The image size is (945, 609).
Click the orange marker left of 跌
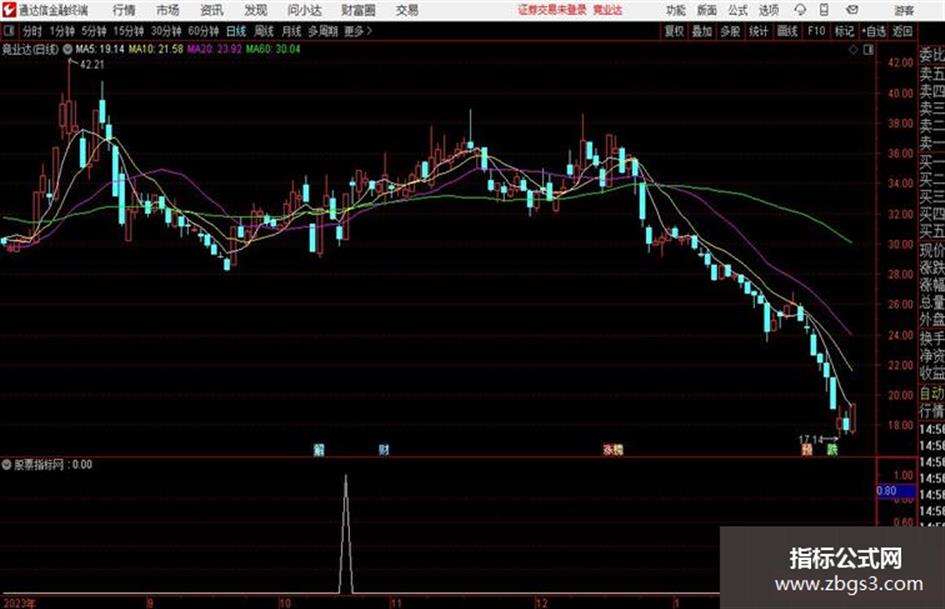(x=806, y=449)
